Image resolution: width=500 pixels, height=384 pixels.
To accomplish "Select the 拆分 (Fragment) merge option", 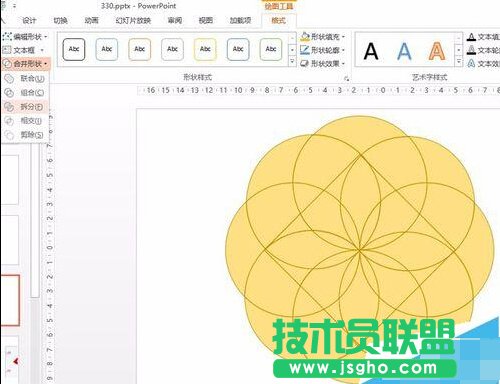I will [x=25, y=107].
